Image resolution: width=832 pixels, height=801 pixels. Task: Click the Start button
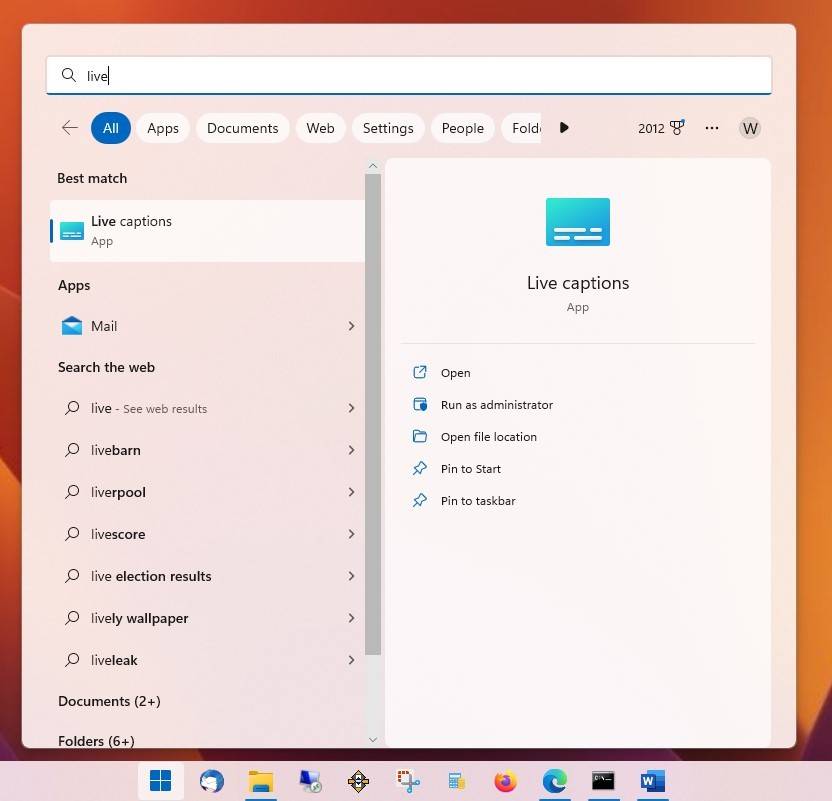point(160,781)
